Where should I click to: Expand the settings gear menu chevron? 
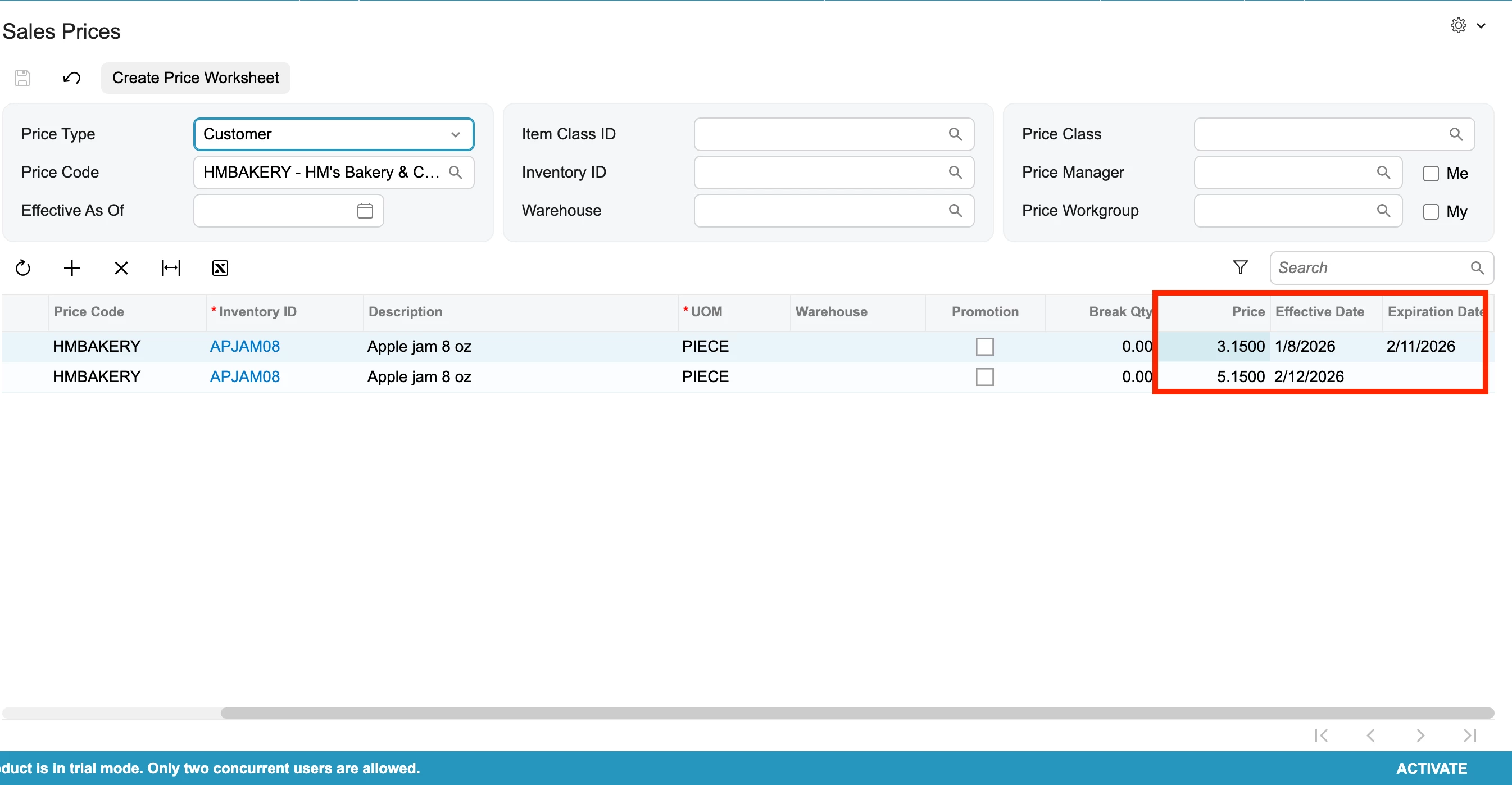(x=1481, y=26)
